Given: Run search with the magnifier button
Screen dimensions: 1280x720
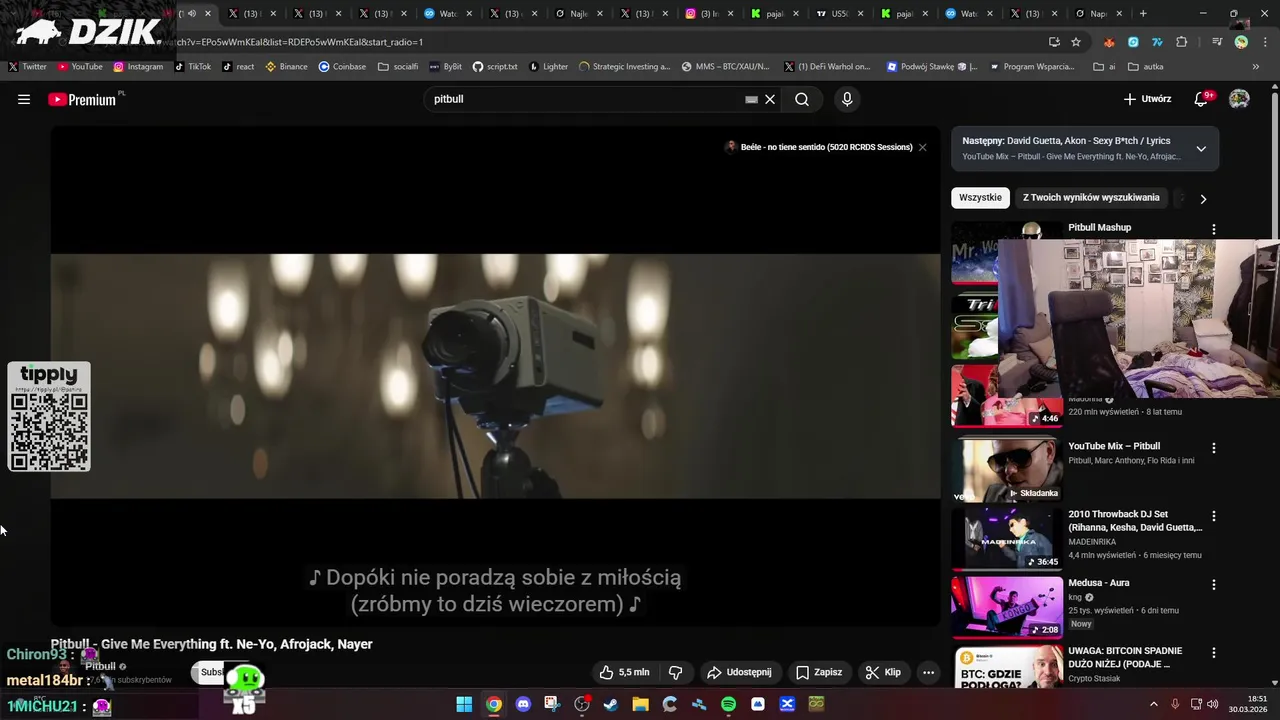Looking at the screenshot, I should pyautogui.click(x=802, y=99).
